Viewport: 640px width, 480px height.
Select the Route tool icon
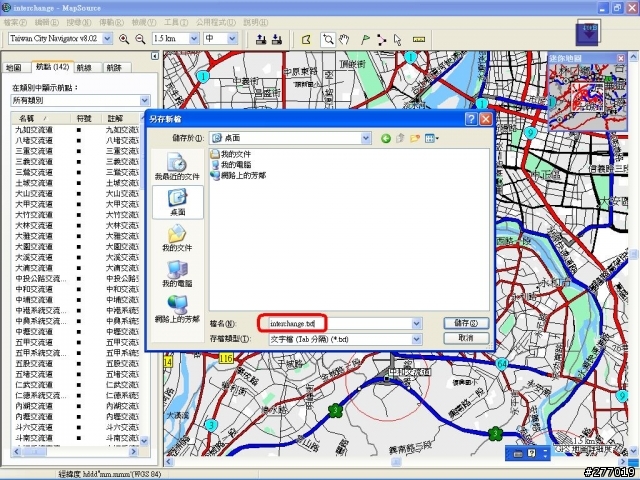pos(381,39)
